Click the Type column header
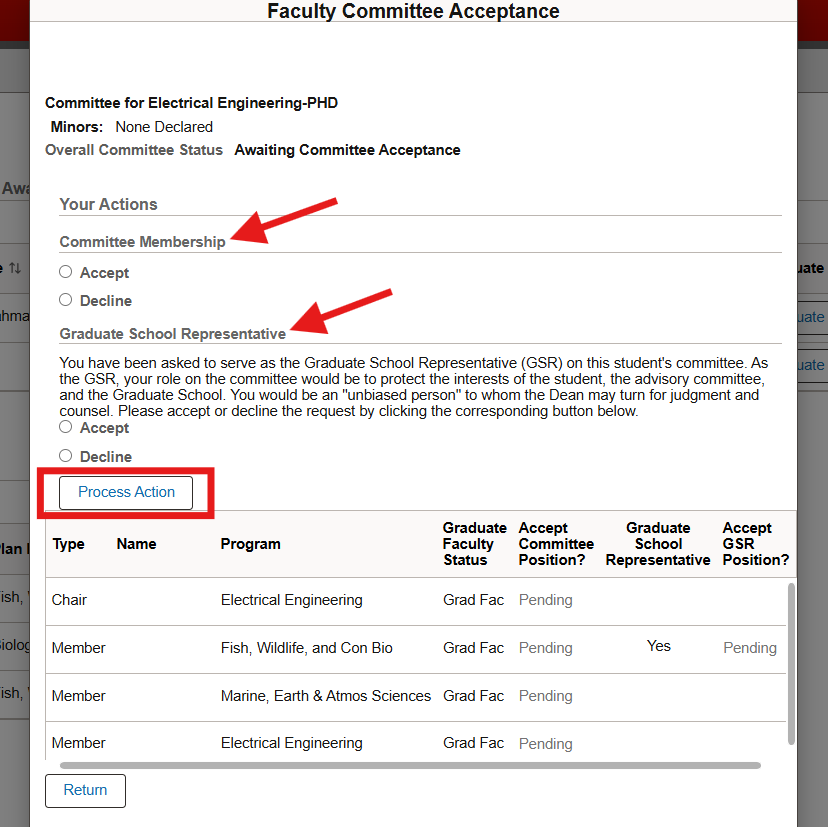This screenshot has height=827, width=828. (x=68, y=543)
